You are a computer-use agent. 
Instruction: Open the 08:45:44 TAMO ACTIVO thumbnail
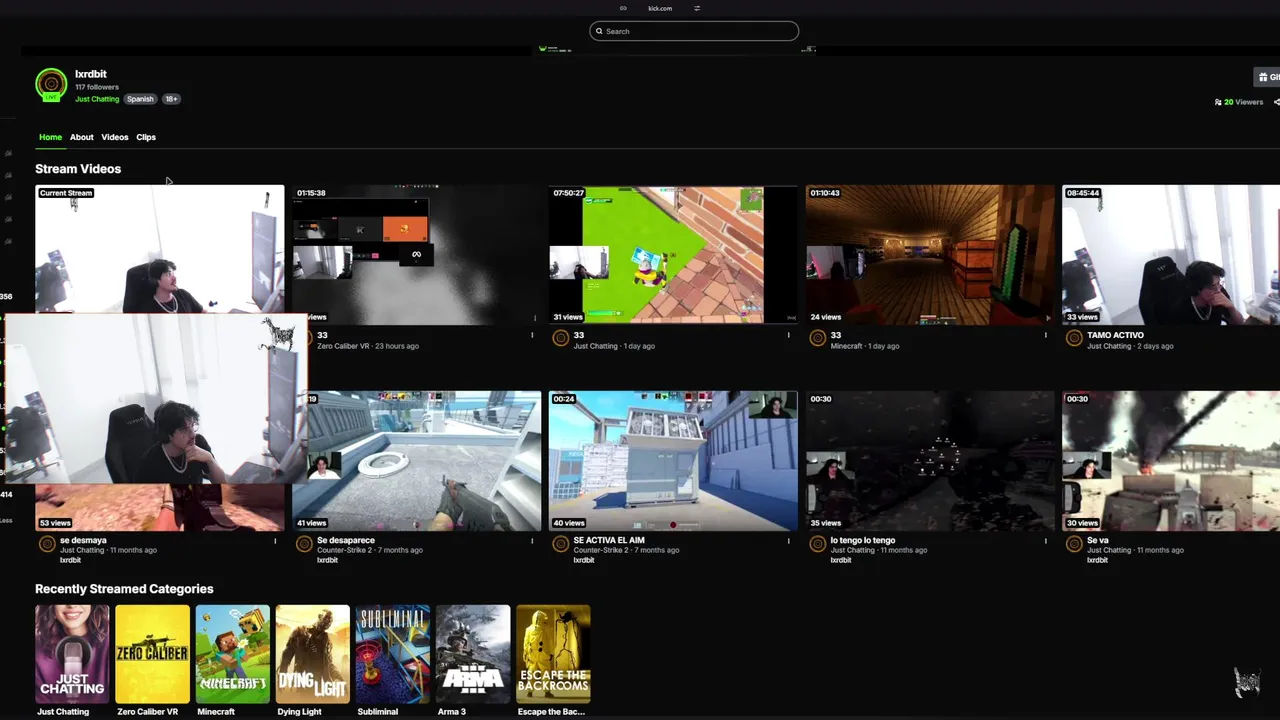(1171, 254)
